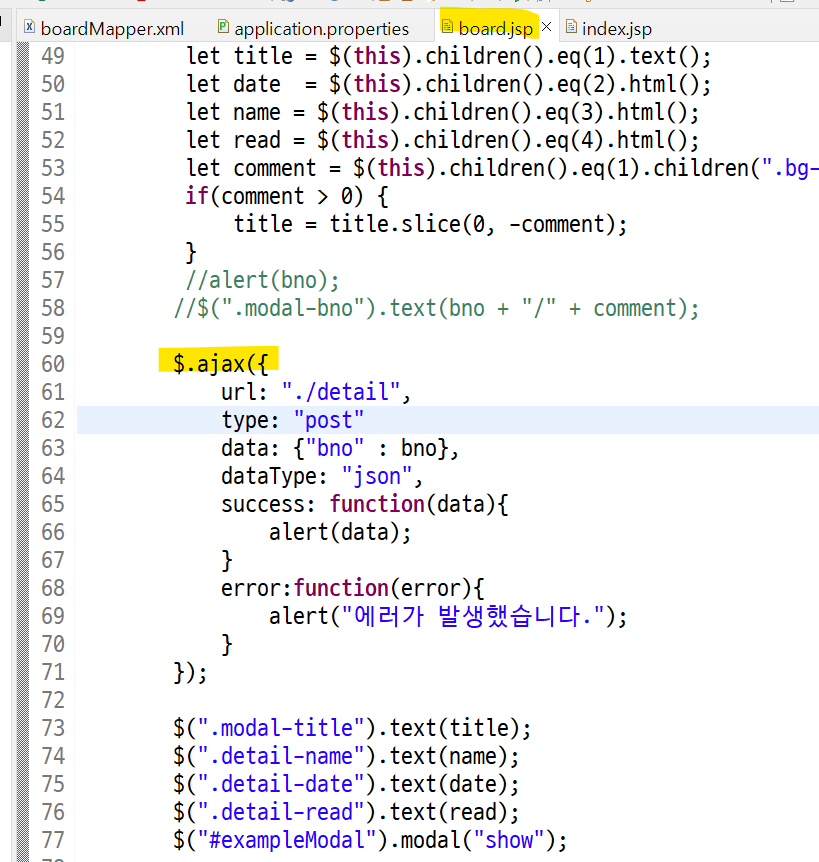Click the index.jsp file icon
This screenshot has height=862, width=819.
(572, 26)
